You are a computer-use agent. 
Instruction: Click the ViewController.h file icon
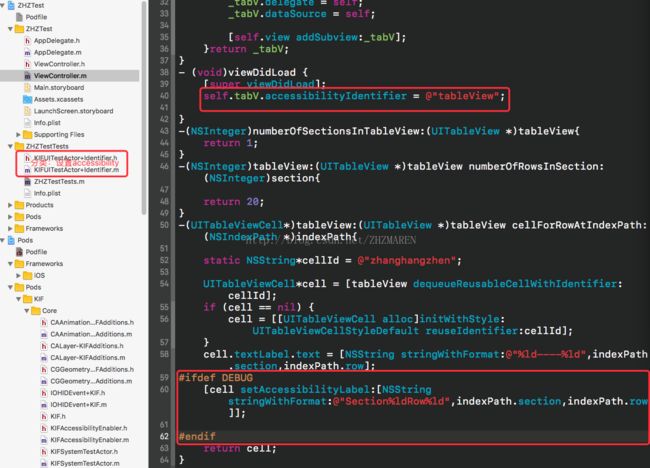[x=27, y=64]
